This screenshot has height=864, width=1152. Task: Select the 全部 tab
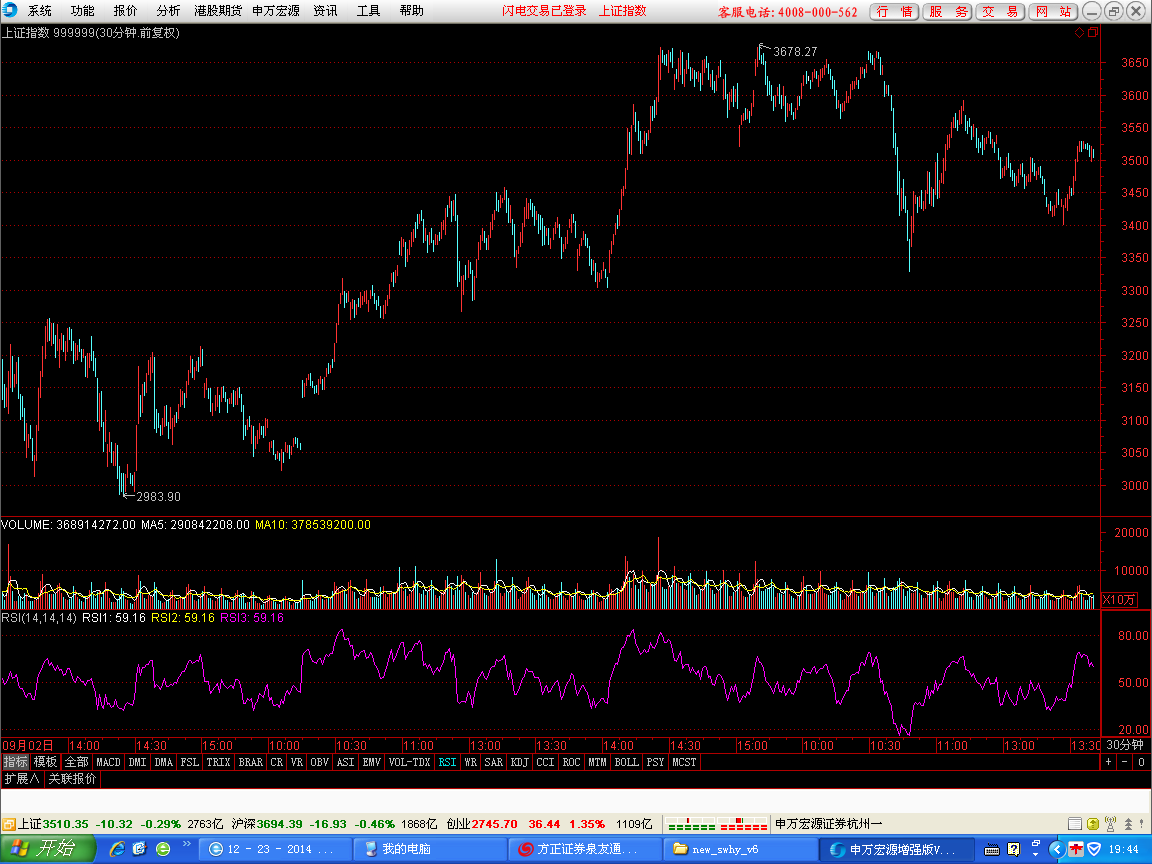[x=76, y=763]
